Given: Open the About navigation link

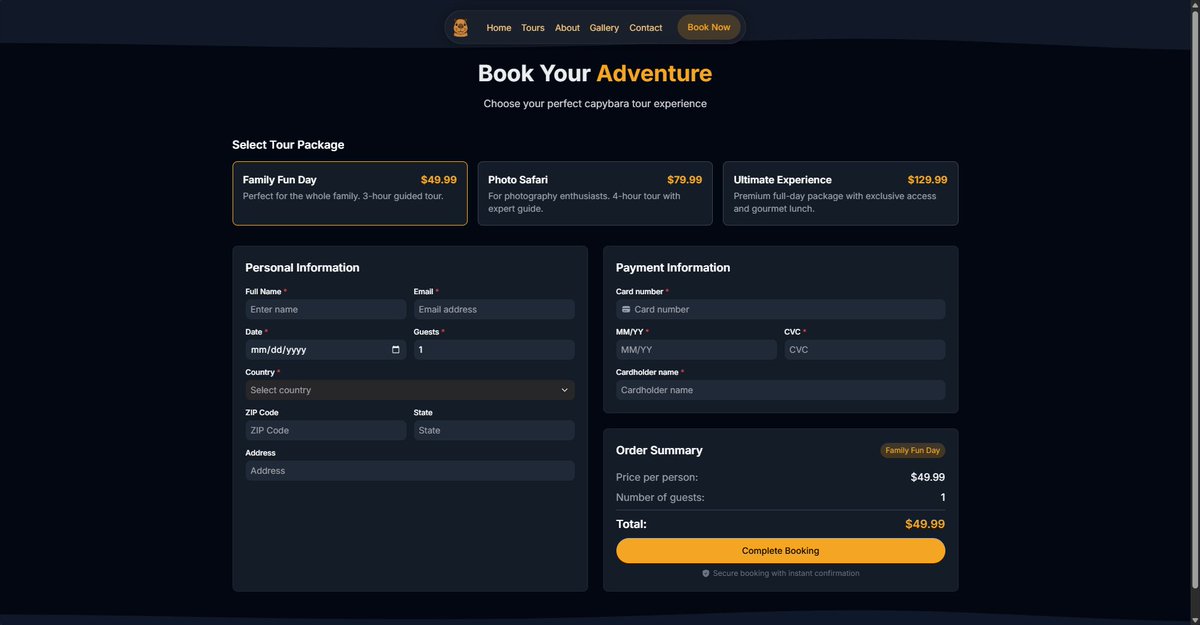Looking at the screenshot, I should point(567,28).
